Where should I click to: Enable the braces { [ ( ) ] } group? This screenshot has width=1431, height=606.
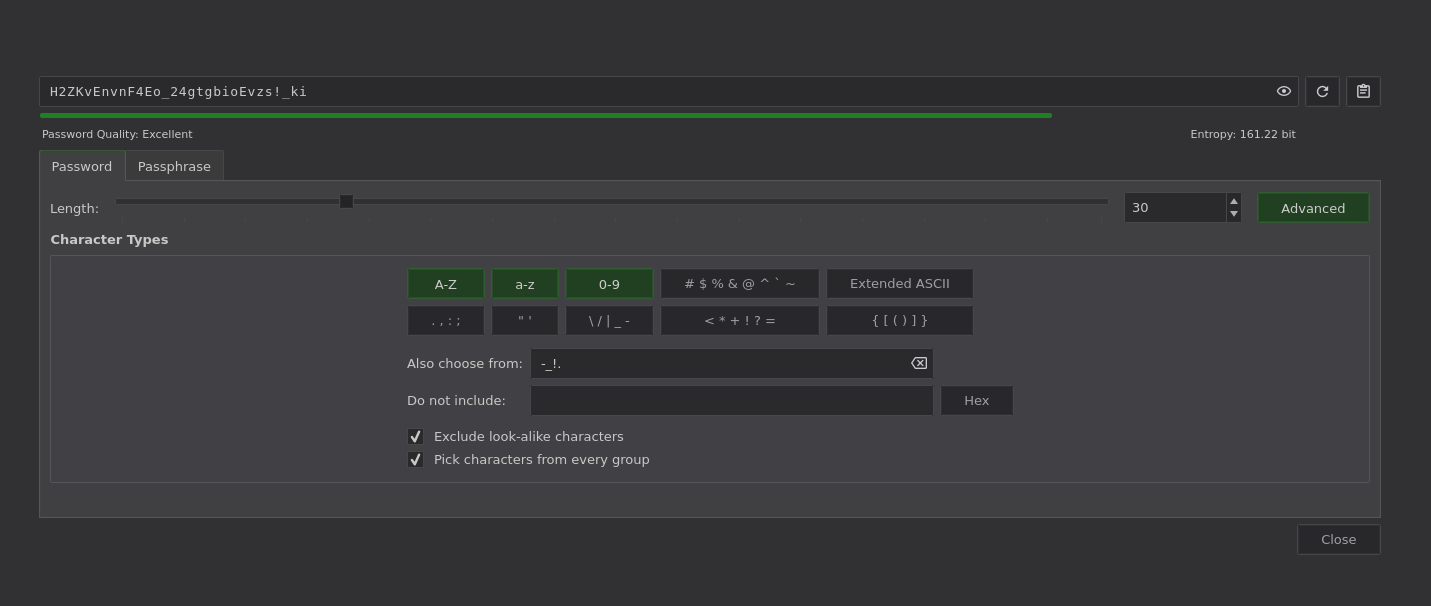[899, 320]
